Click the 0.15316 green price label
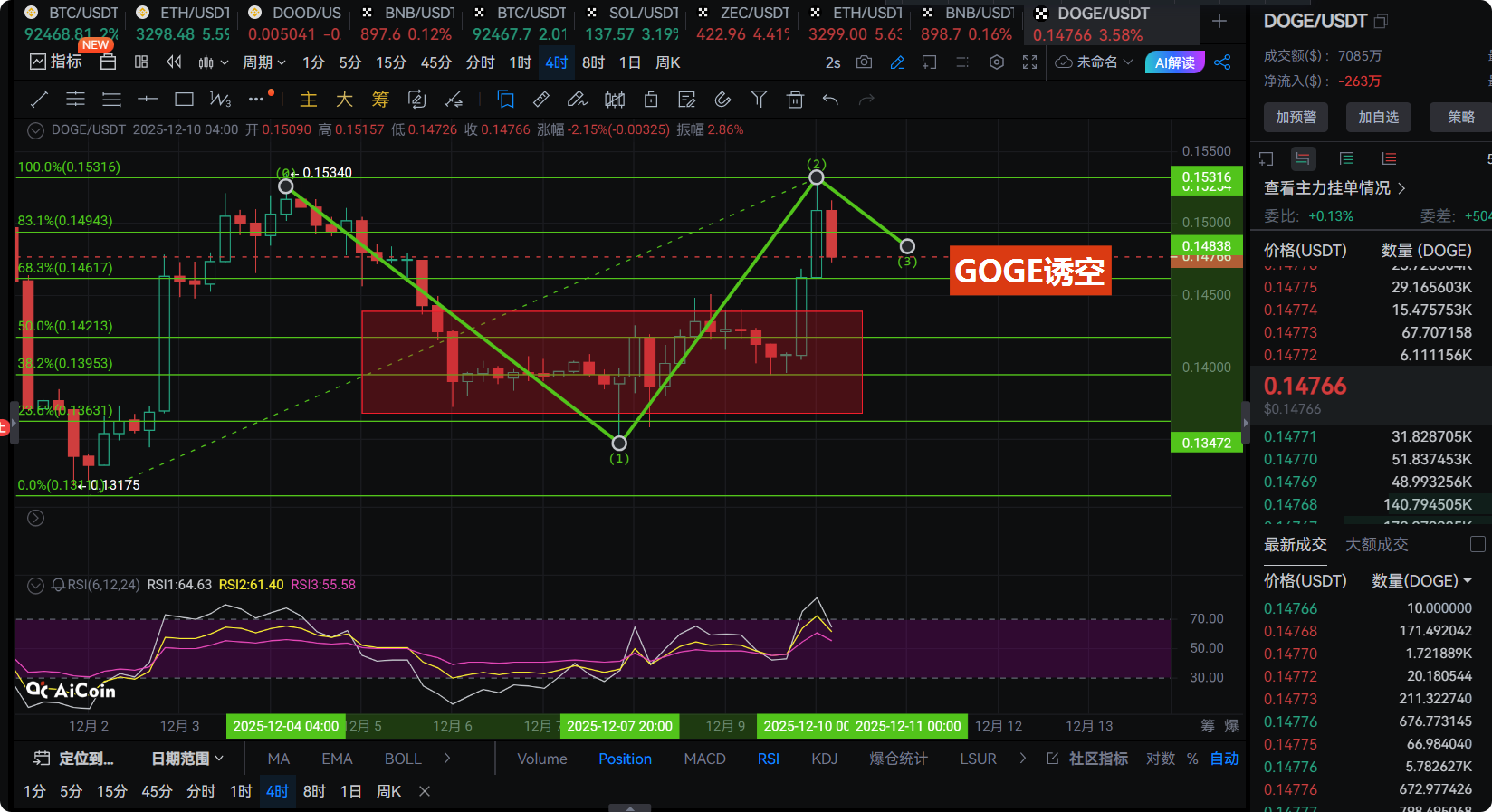This screenshot has width=1492, height=812. [1206, 177]
